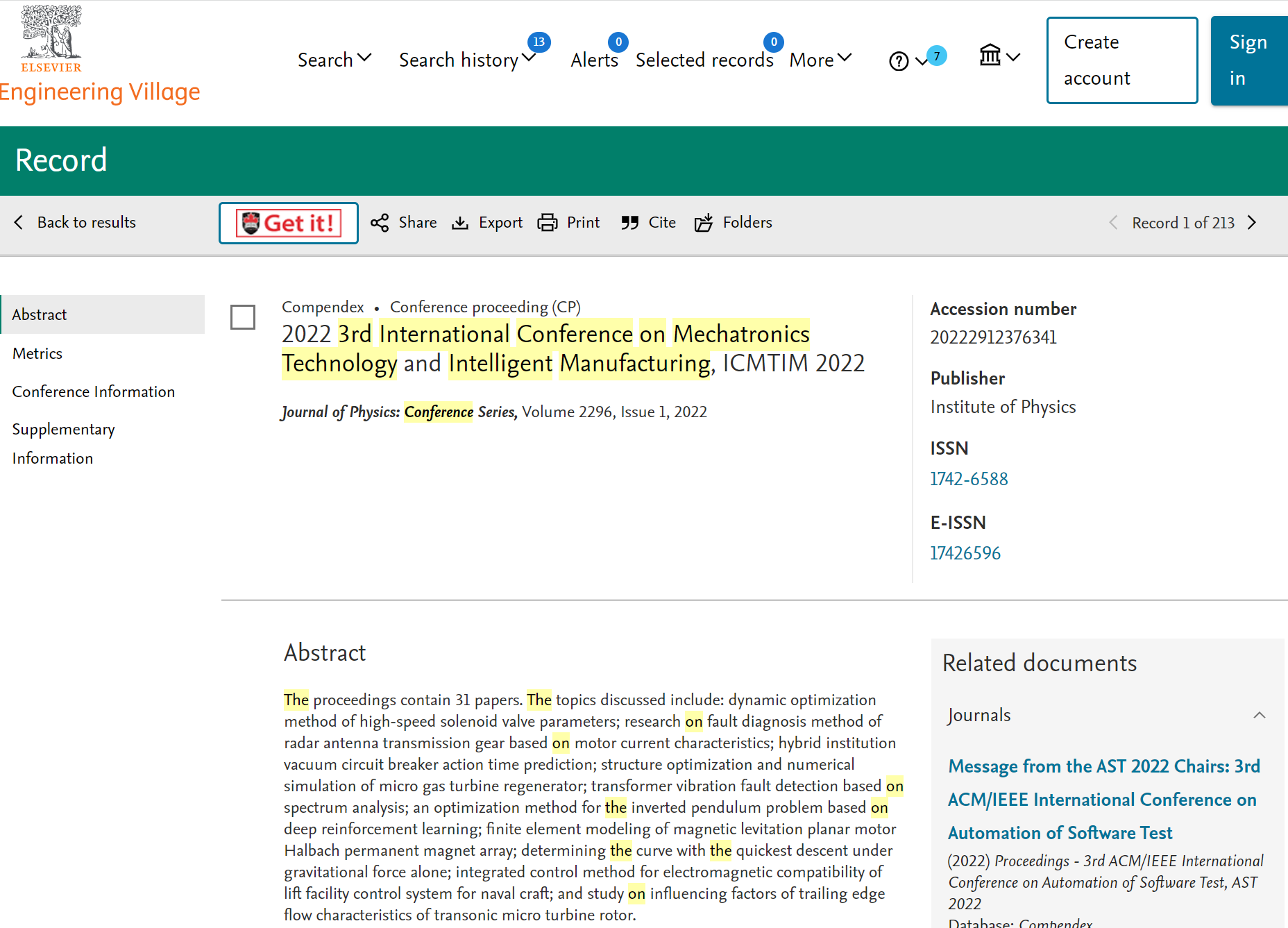
Task: Click the Back to results left chevron
Action: coord(19,222)
